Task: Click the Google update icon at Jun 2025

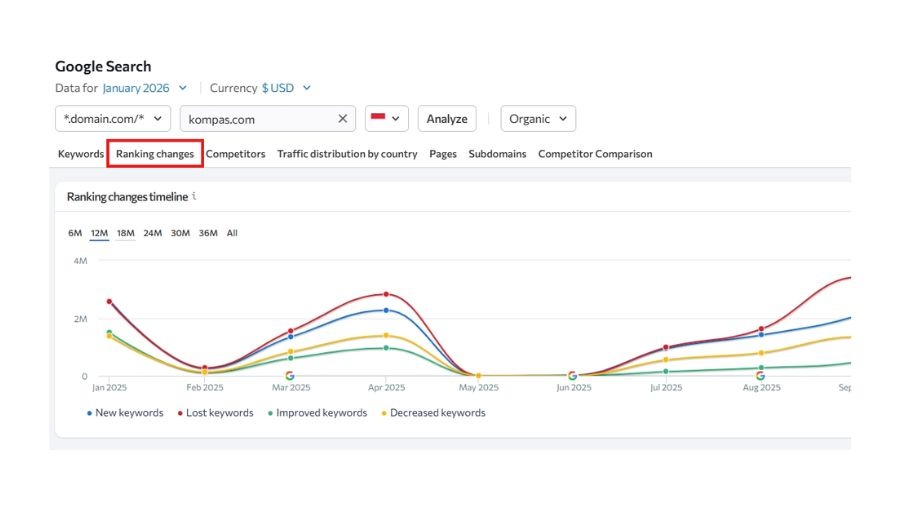Action: click(x=572, y=376)
